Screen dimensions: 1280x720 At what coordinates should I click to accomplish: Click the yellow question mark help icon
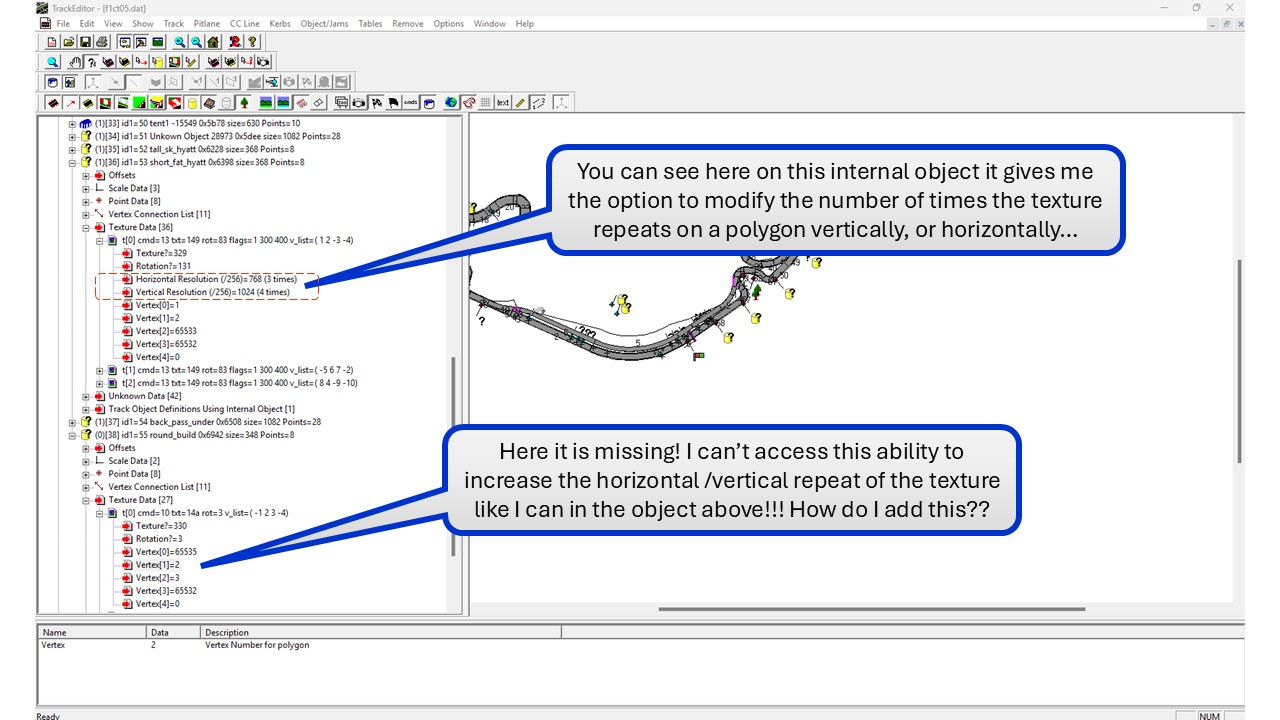click(x=252, y=42)
